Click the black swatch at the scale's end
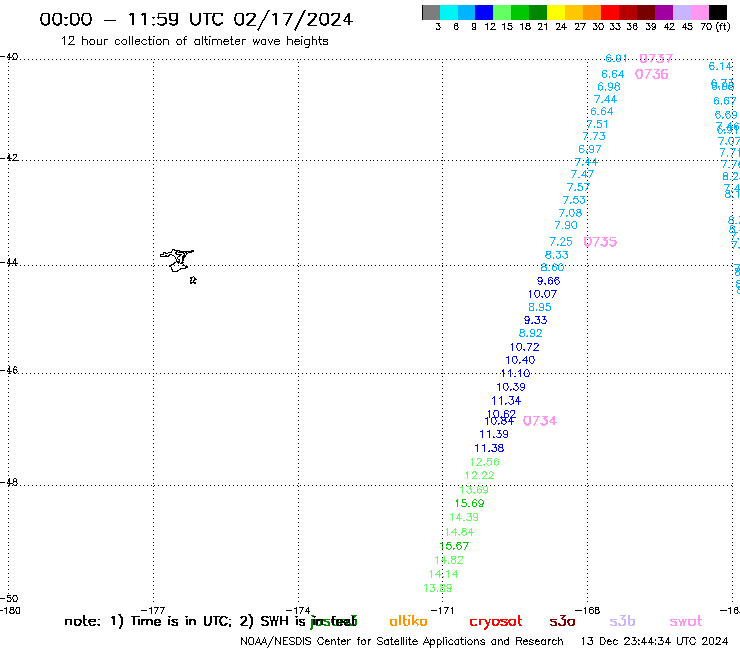 point(718,12)
